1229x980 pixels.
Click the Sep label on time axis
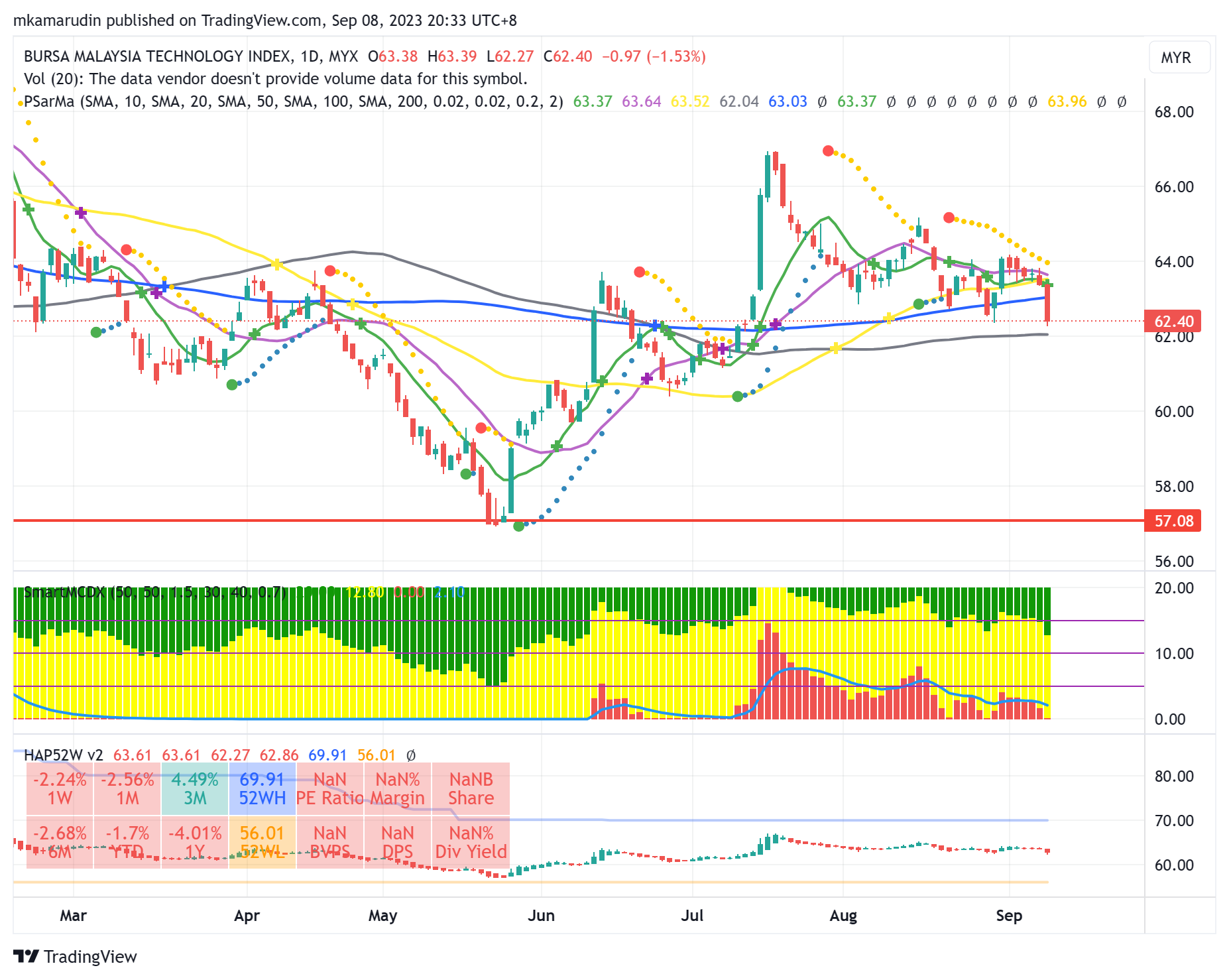(1009, 916)
